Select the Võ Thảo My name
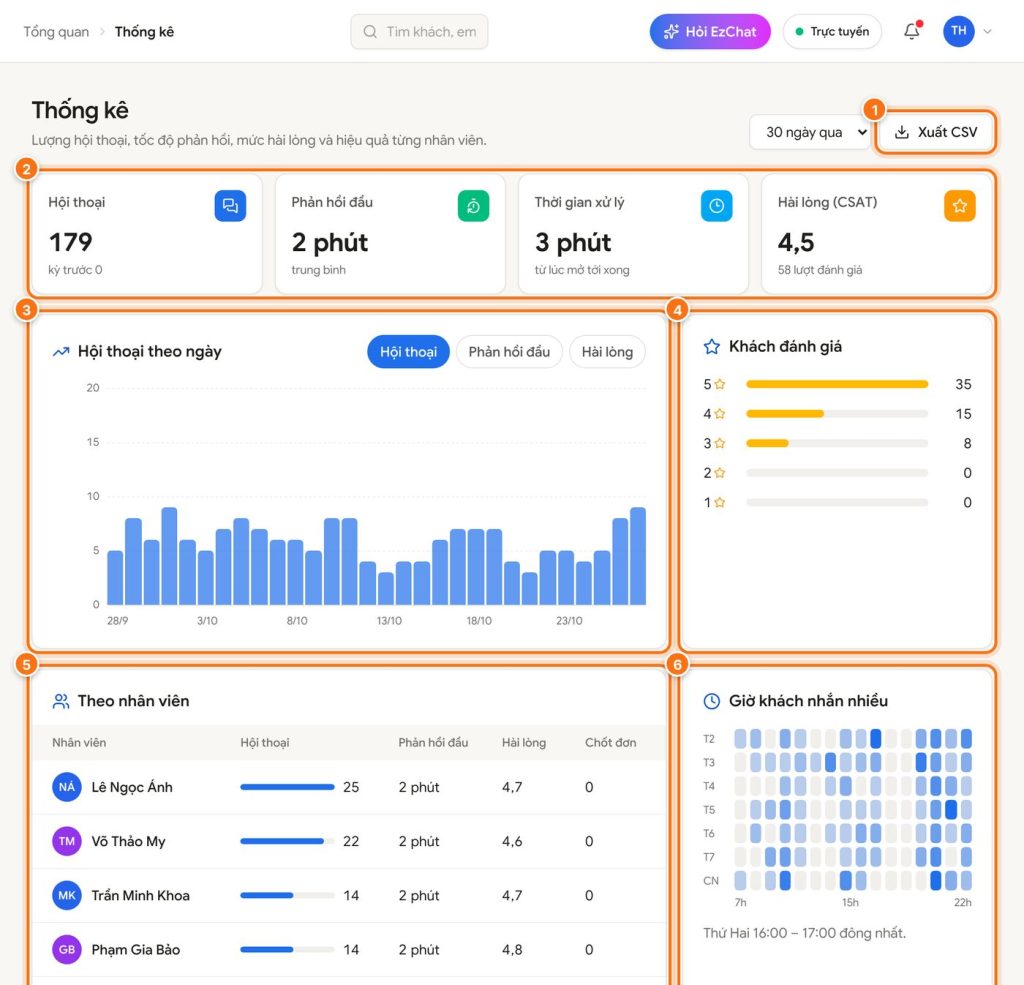Screen dimensions: 1024x985 click(128, 841)
